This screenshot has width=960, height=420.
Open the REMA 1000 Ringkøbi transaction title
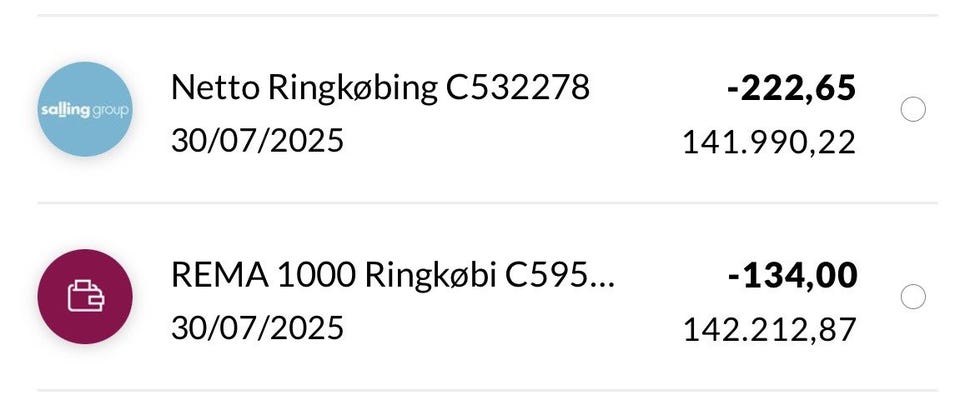click(x=392, y=276)
